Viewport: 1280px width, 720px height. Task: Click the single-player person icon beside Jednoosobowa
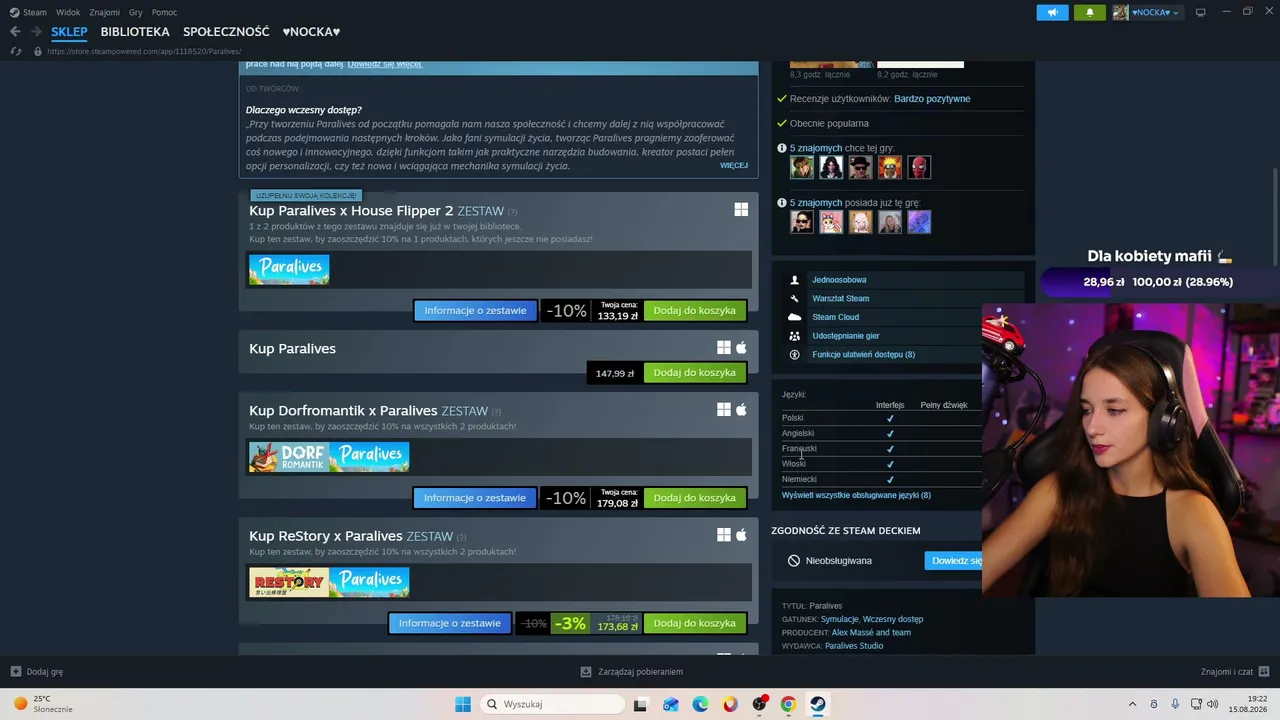pos(795,280)
